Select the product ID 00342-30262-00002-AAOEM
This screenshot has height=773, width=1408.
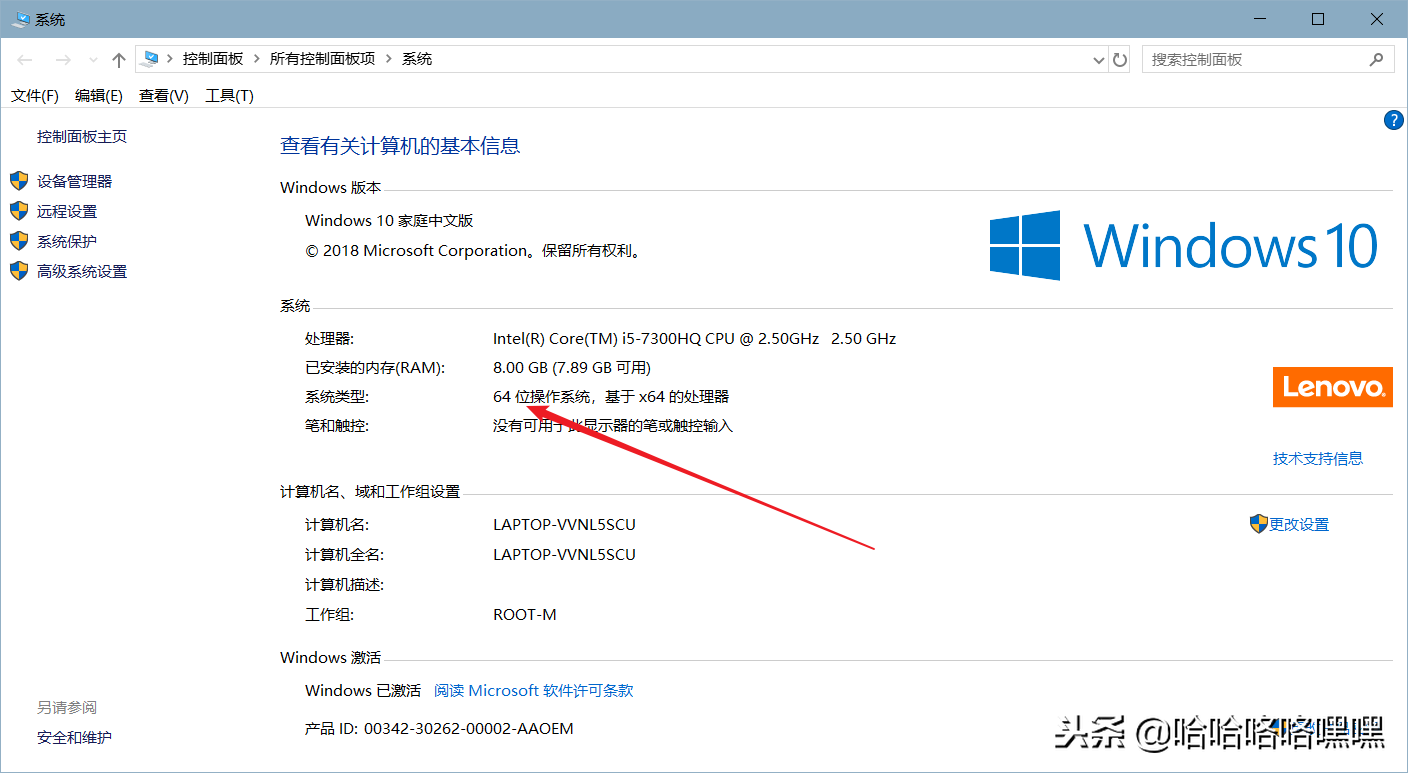pos(469,729)
